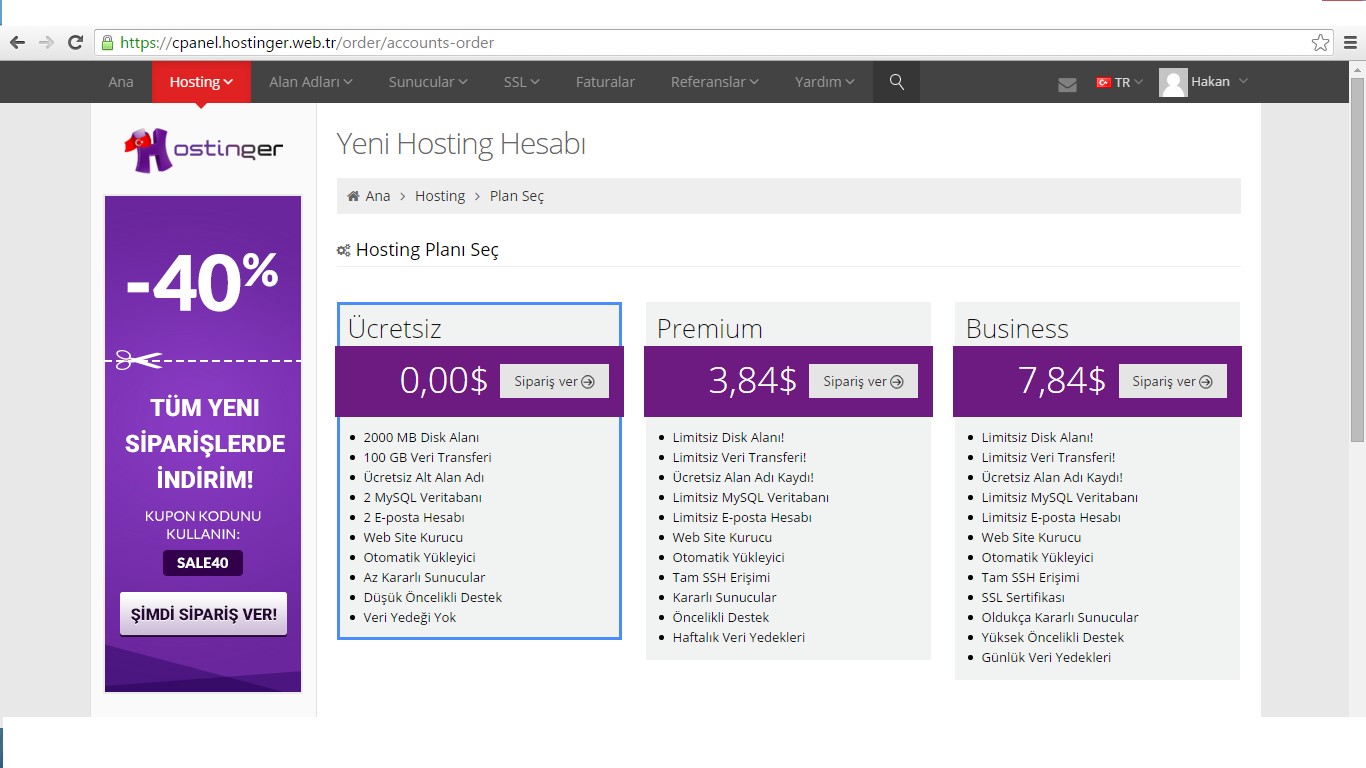Image resolution: width=1366 pixels, height=768 pixels.
Task: Click the user avatar picture
Action: (1173, 82)
